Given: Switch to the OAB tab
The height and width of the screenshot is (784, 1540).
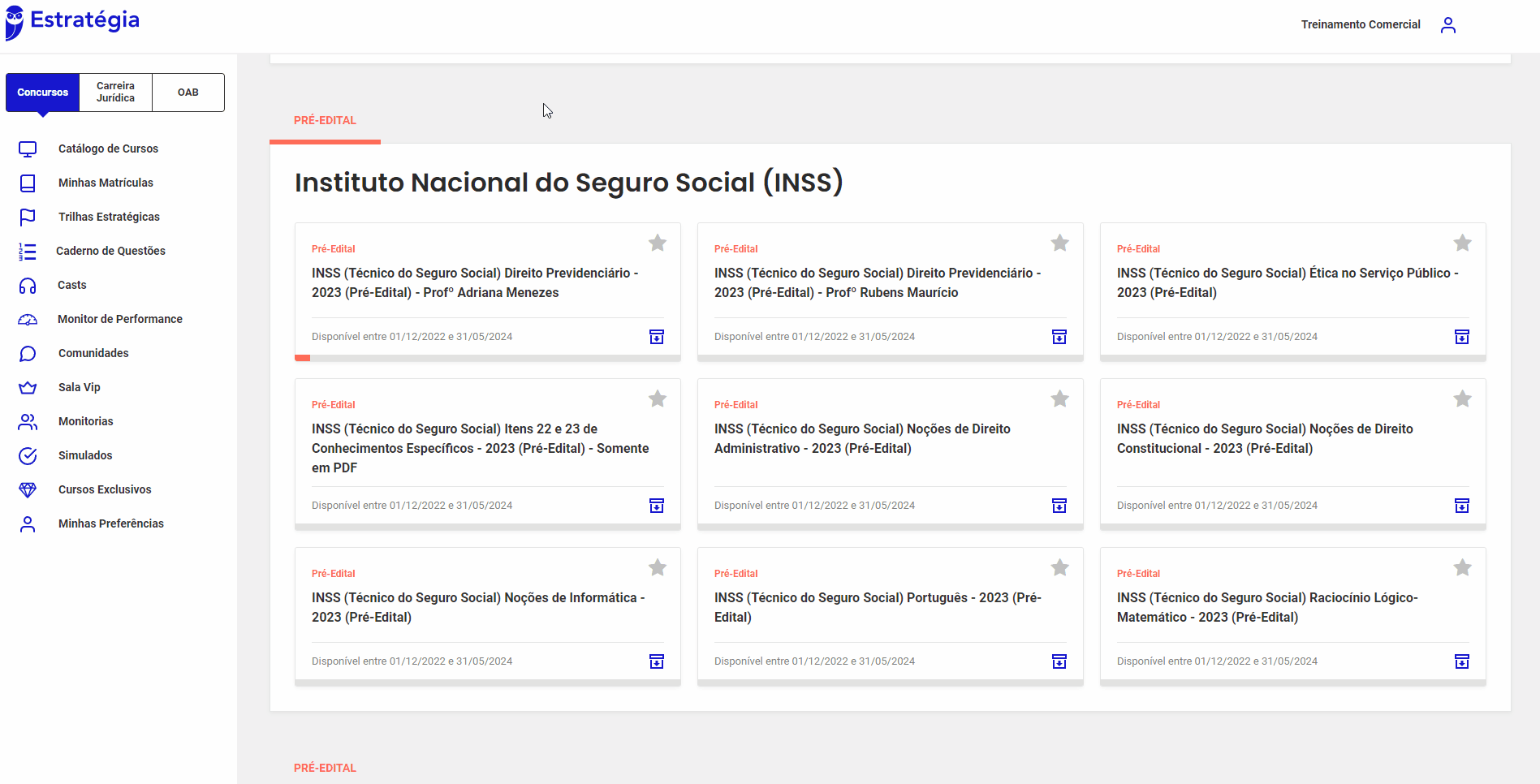Looking at the screenshot, I should point(188,93).
